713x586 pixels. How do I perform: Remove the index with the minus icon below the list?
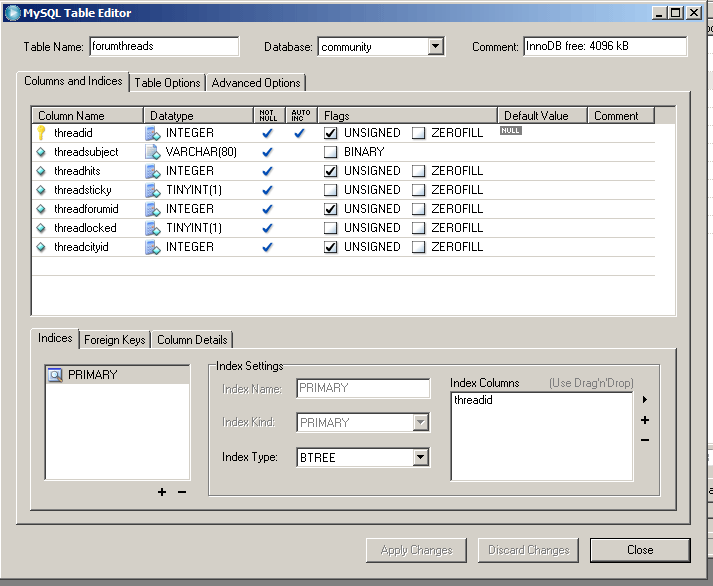(x=182, y=492)
